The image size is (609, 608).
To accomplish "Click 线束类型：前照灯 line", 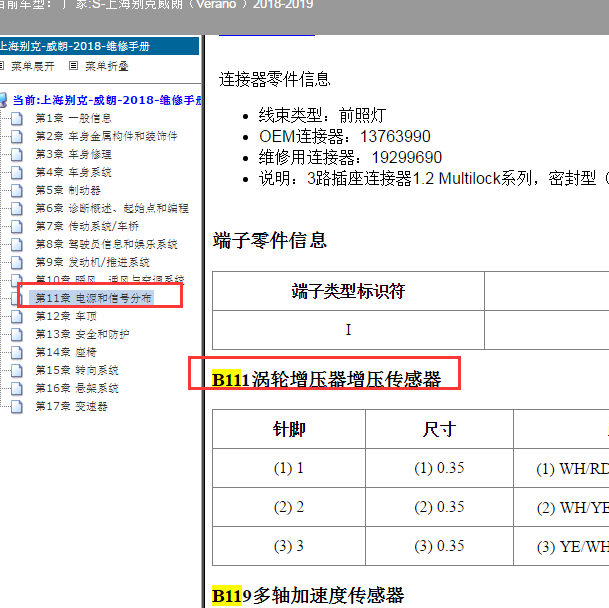I will (322, 115).
